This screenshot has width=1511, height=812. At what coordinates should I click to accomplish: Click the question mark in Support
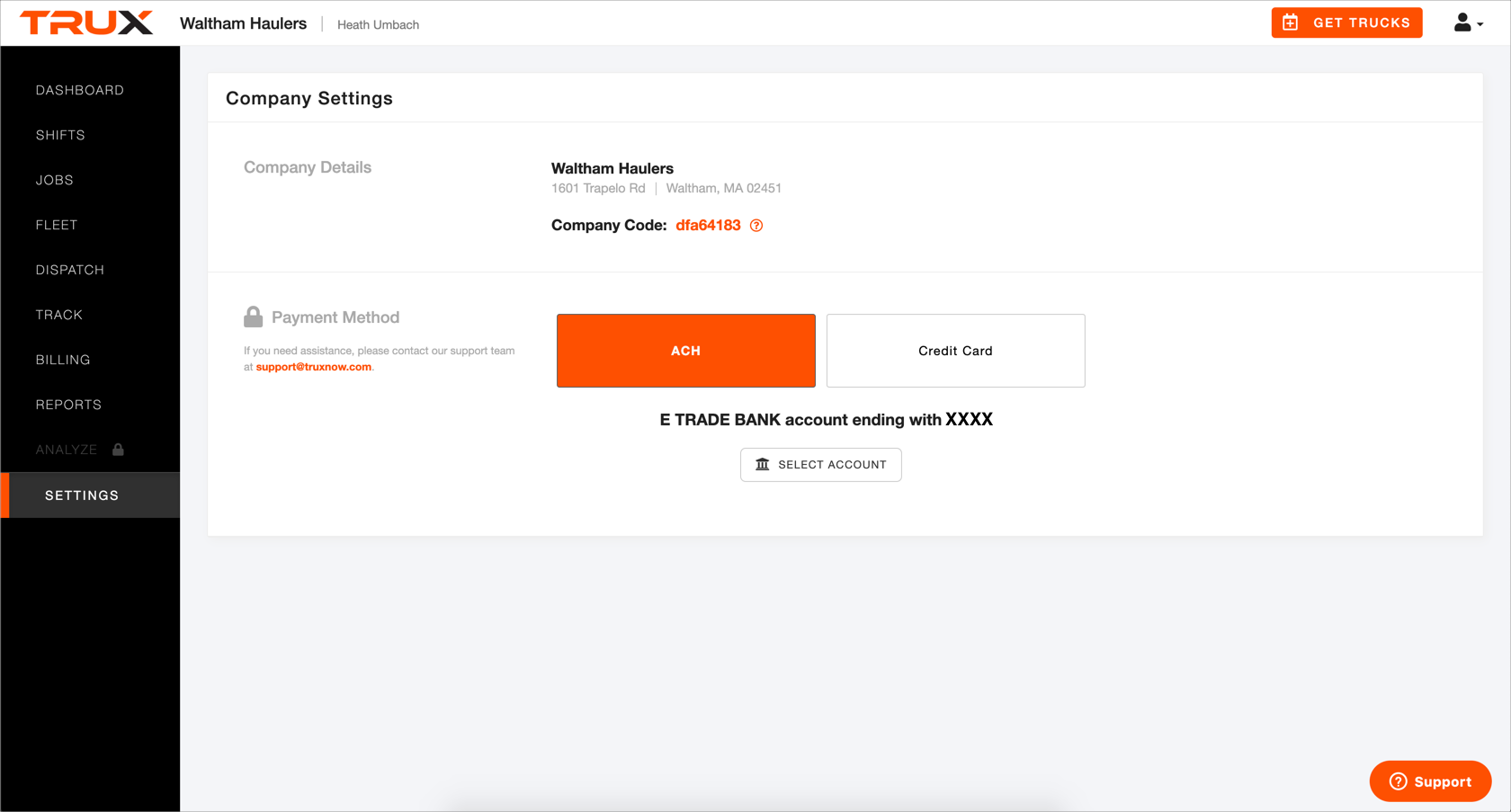[1398, 781]
